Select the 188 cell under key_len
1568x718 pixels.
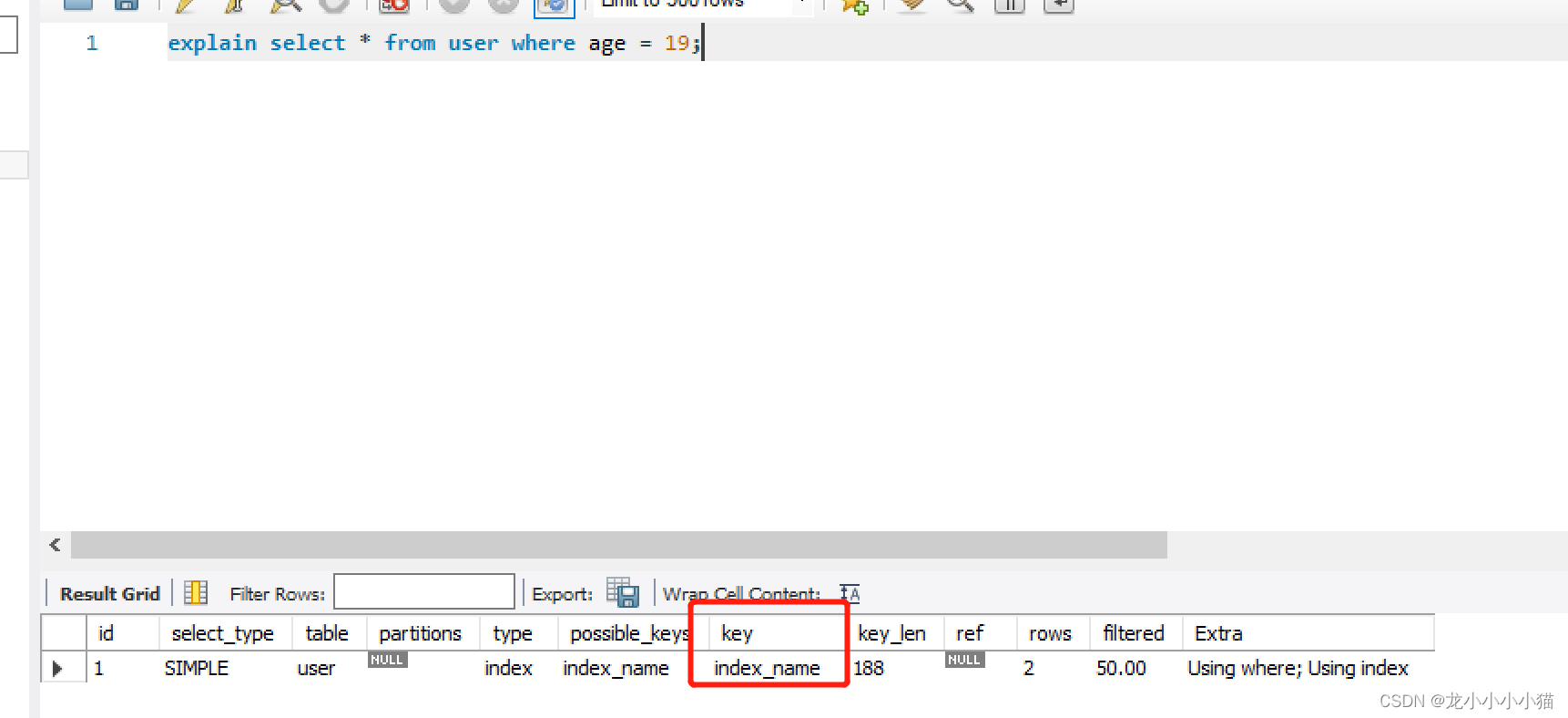point(869,668)
